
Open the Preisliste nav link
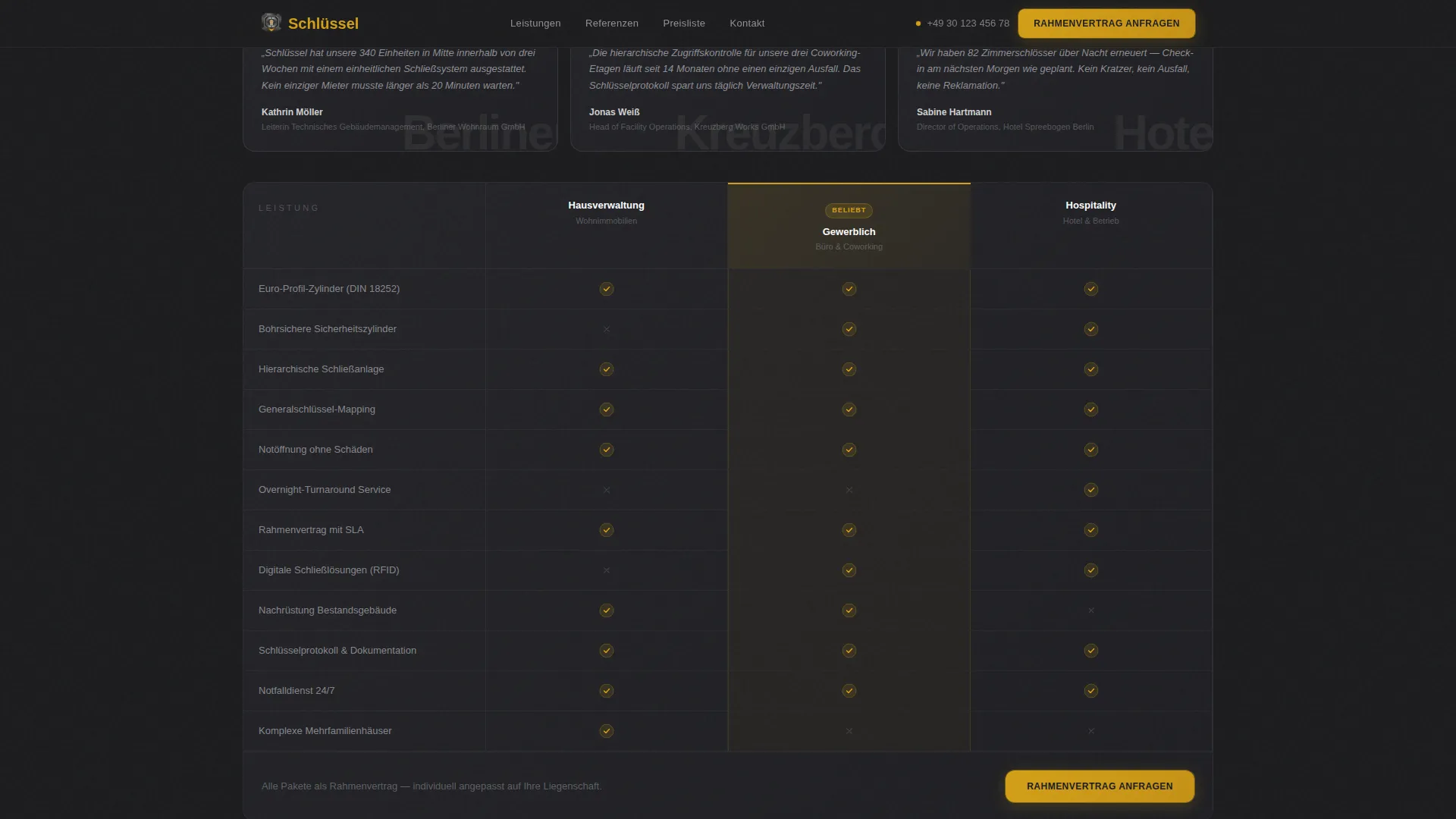click(x=684, y=24)
